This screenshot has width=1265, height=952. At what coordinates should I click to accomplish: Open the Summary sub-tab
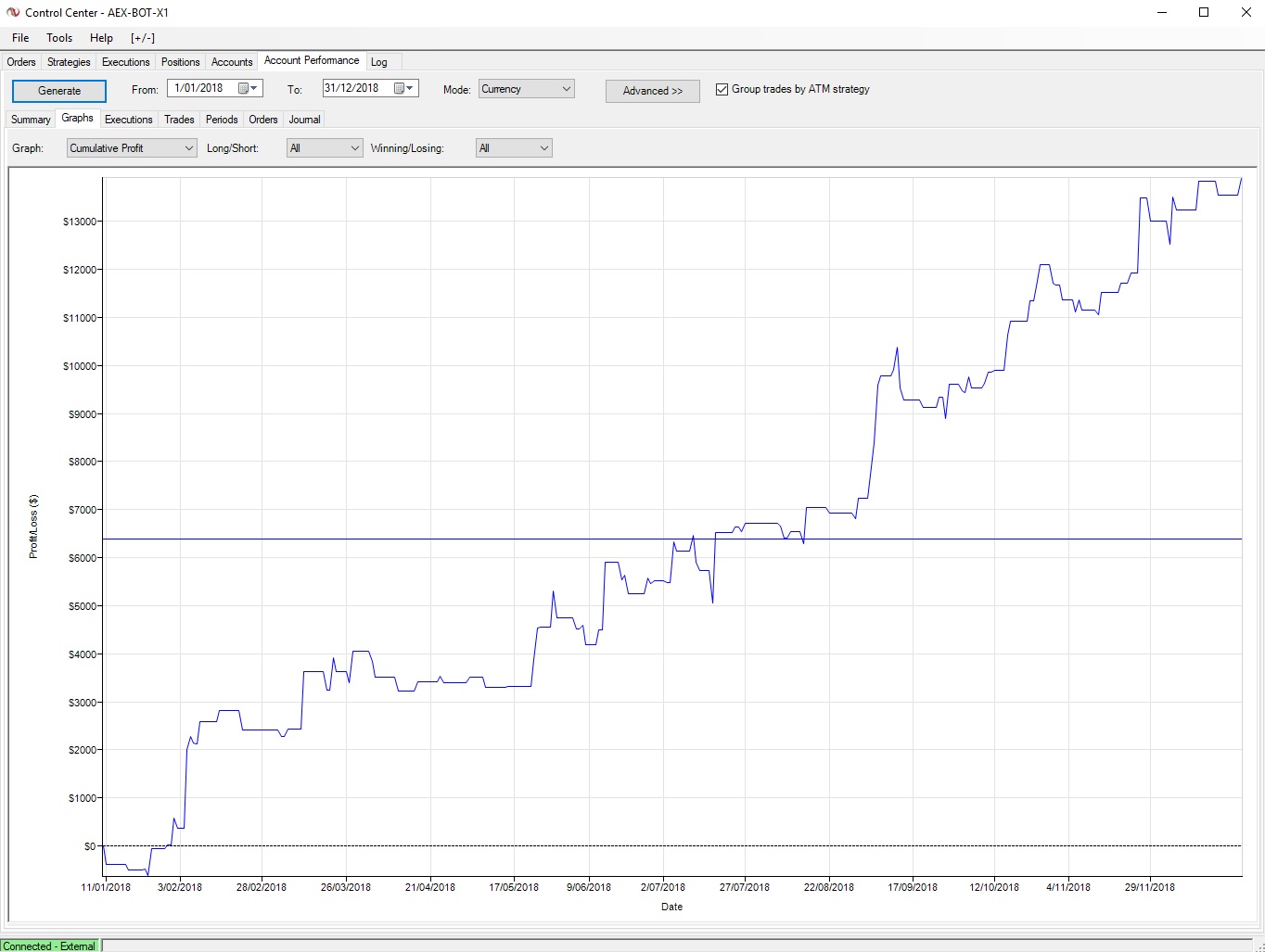[31, 120]
